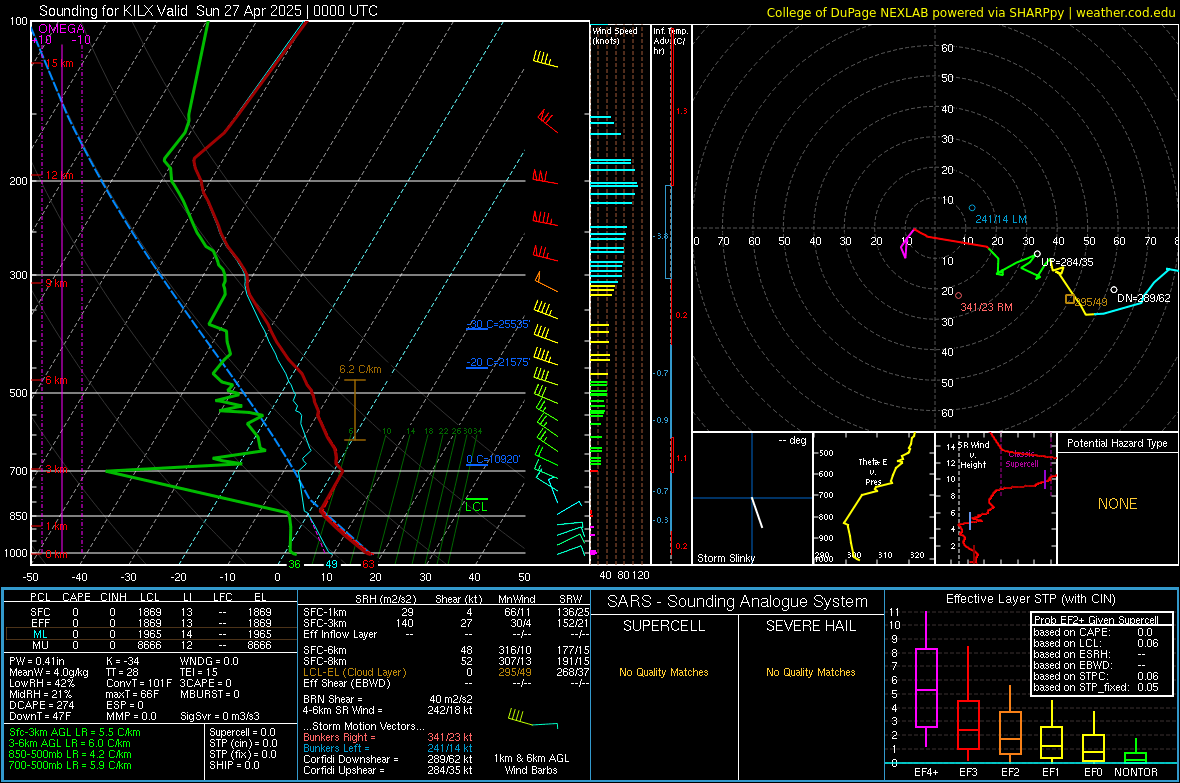Image resolution: width=1180 pixels, height=783 pixels.
Task: Click the OMEGA label on the Skew-T
Action: click(62, 29)
